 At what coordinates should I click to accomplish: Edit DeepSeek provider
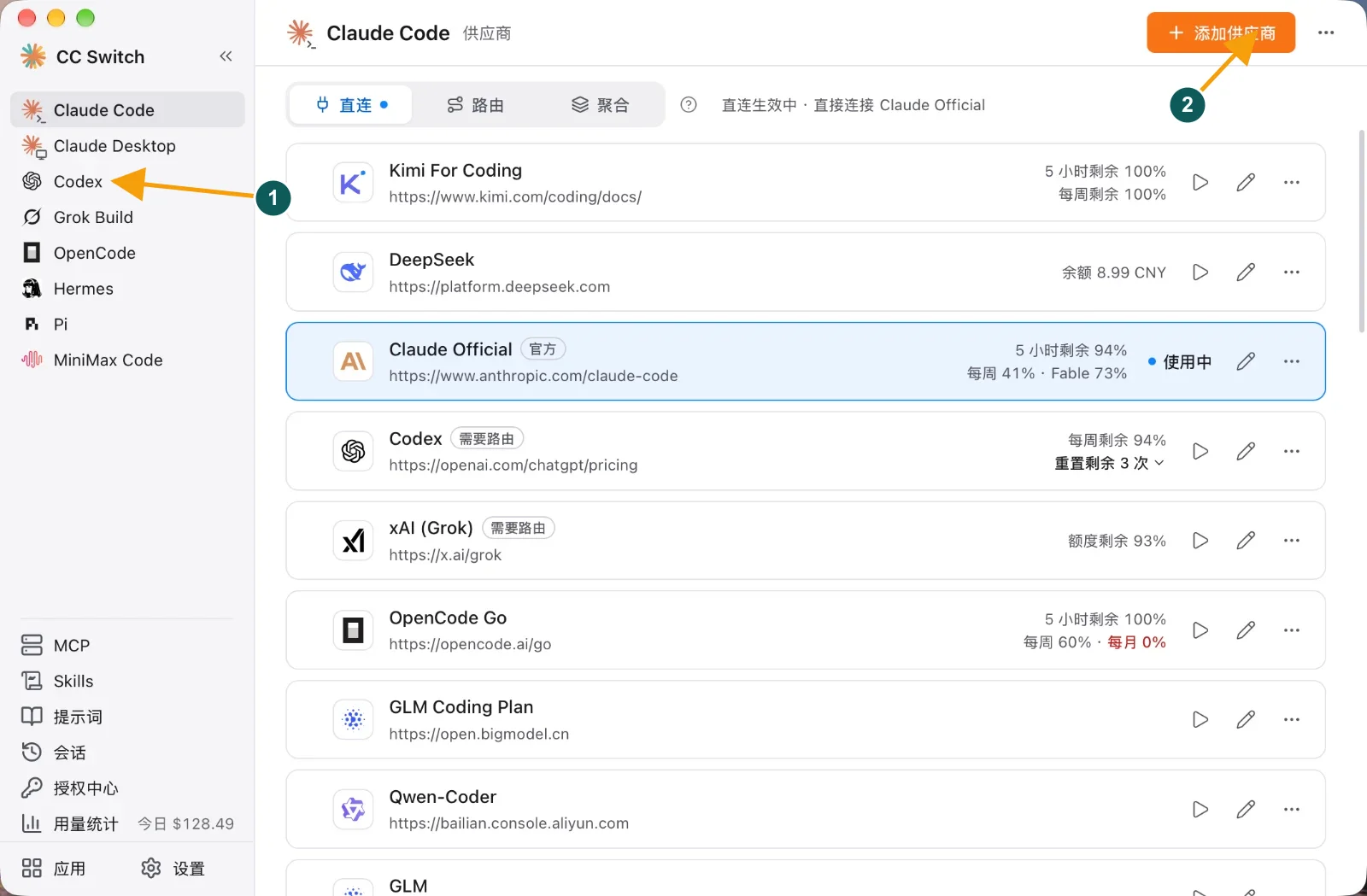pyautogui.click(x=1246, y=272)
